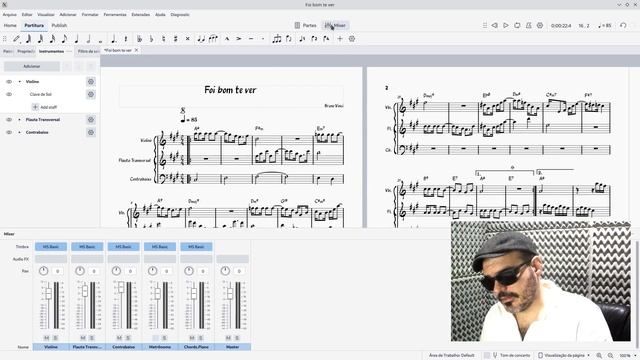Open the Partes button
The image size is (640, 360).
(x=305, y=25)
